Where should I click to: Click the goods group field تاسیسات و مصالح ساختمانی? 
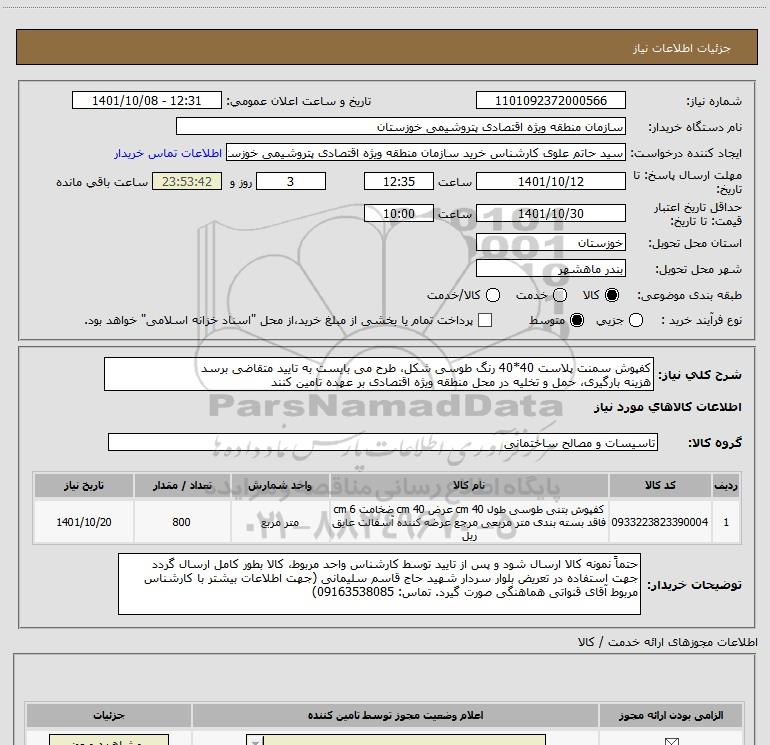coord(383,442)
